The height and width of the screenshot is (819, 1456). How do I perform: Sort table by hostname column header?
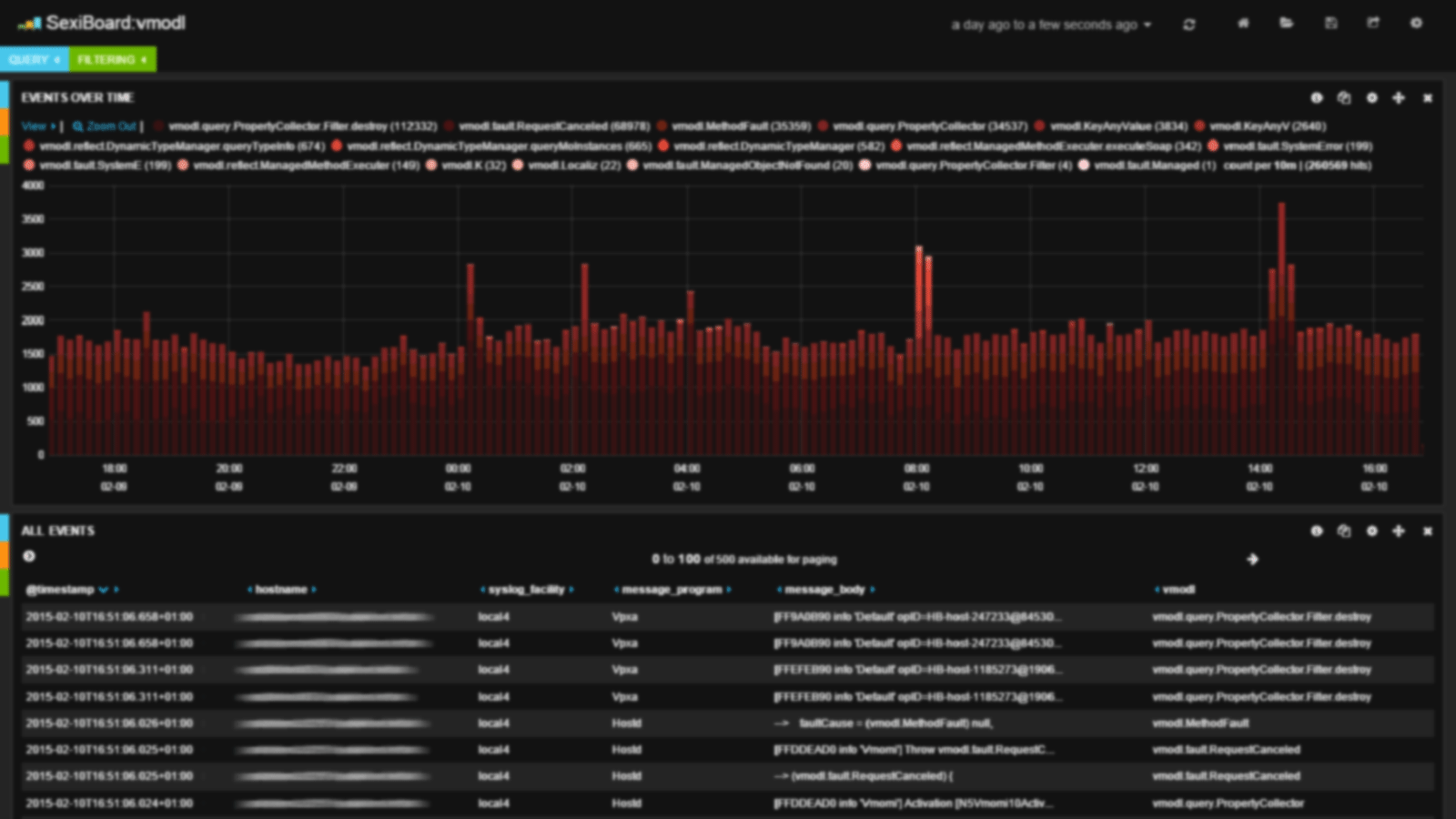point(281,590)
